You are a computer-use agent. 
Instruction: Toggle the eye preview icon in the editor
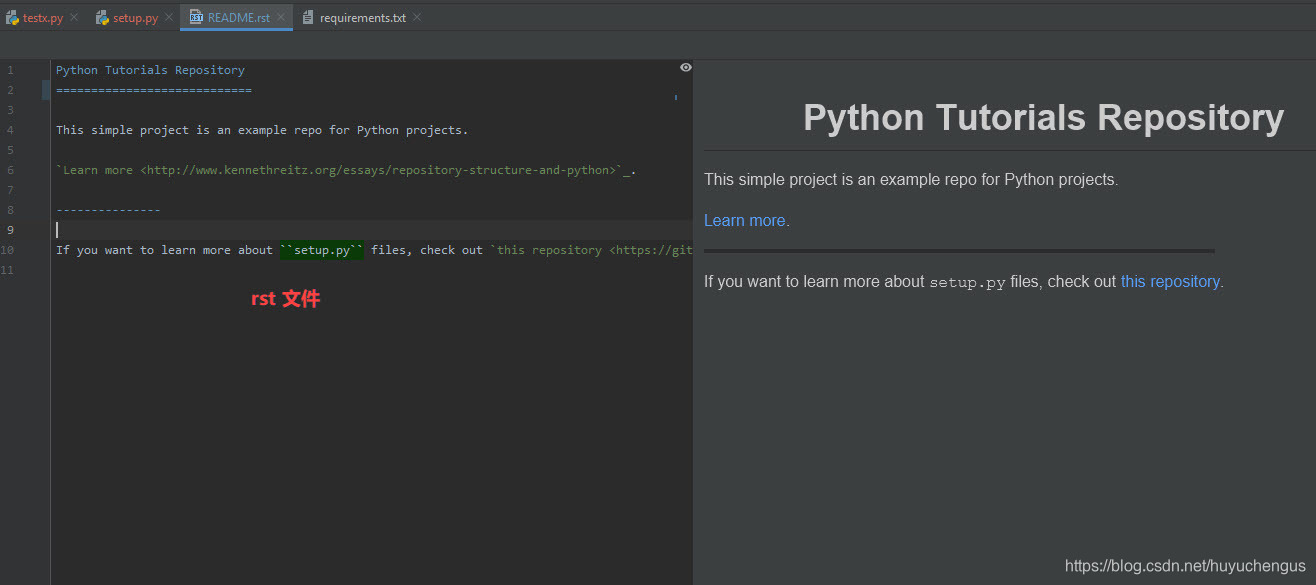coord(685,67)
